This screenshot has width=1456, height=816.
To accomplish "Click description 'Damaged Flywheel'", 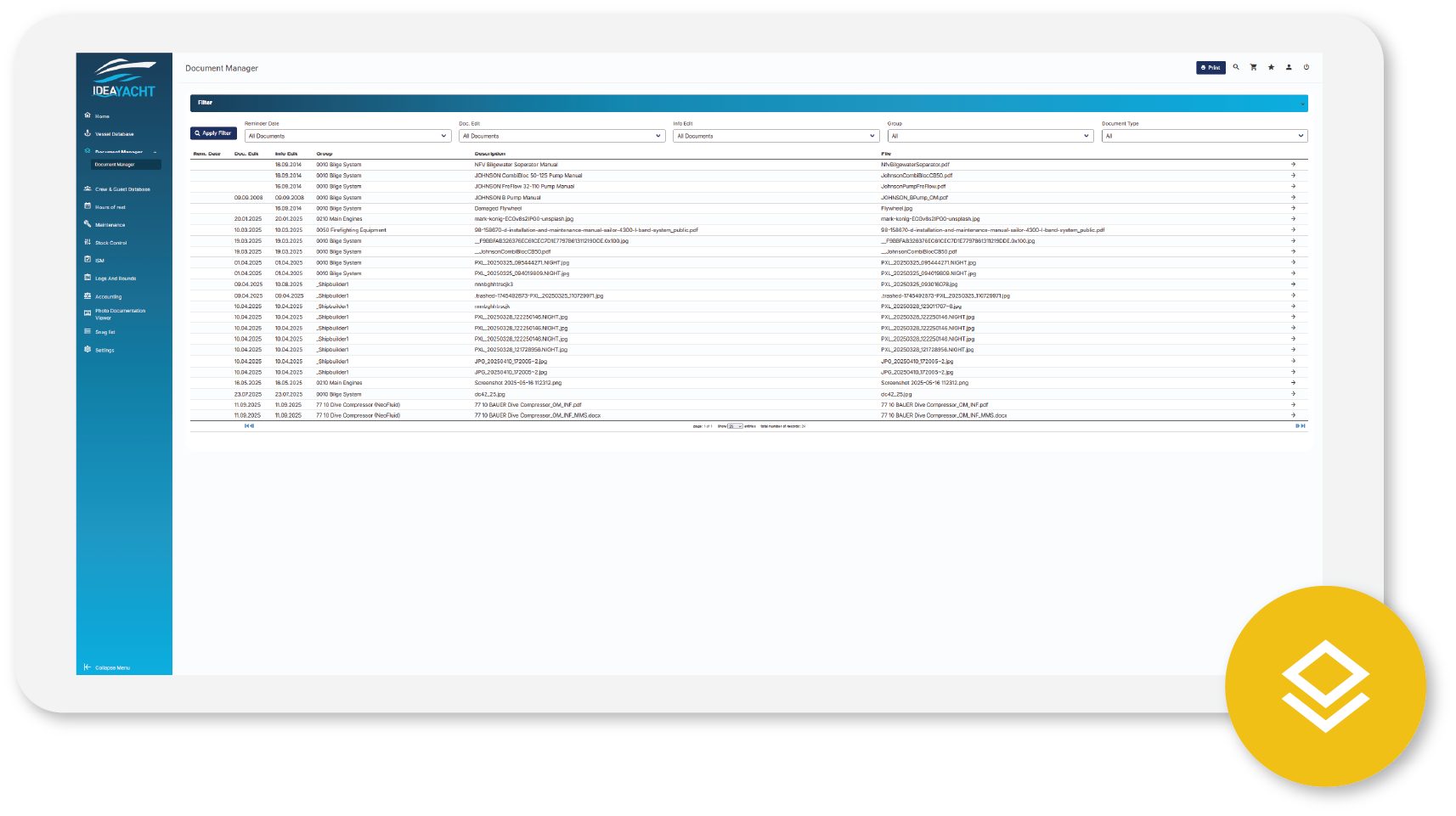I will [x=498, y=208].
